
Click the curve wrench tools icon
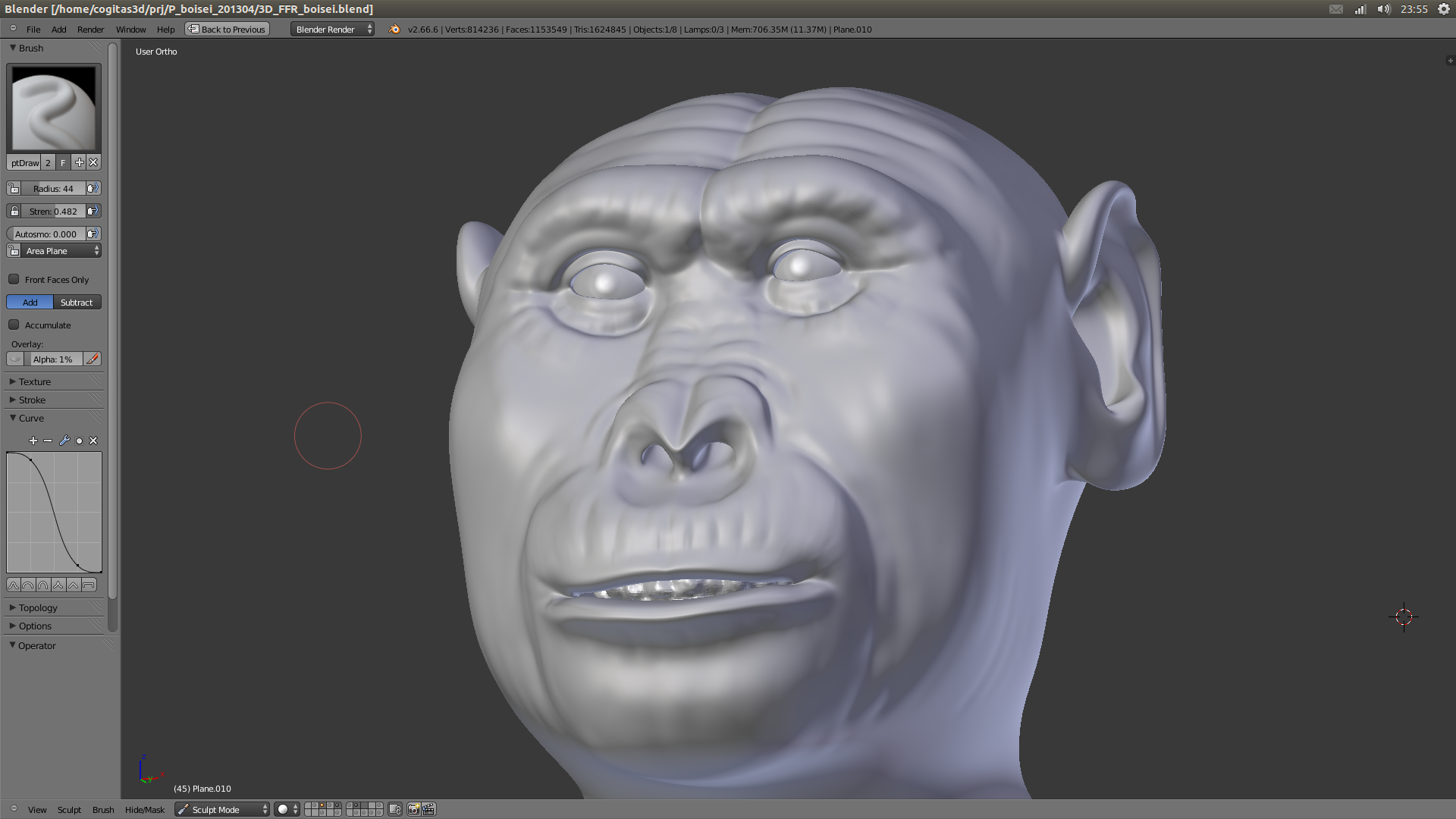(64, 441)
